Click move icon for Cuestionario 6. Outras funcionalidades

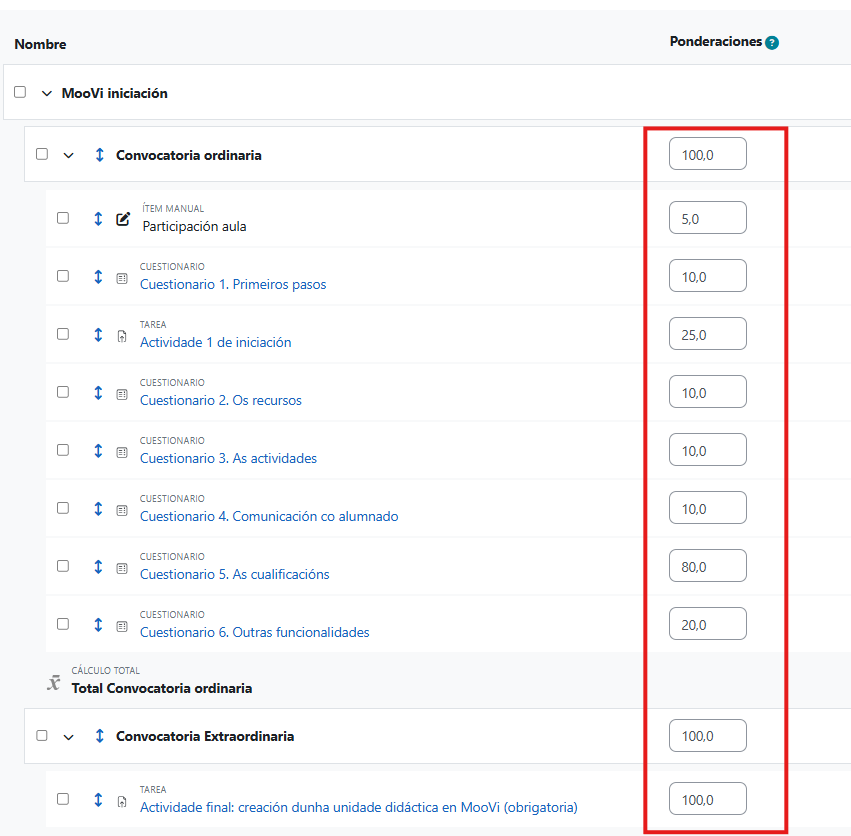[98, 624]
